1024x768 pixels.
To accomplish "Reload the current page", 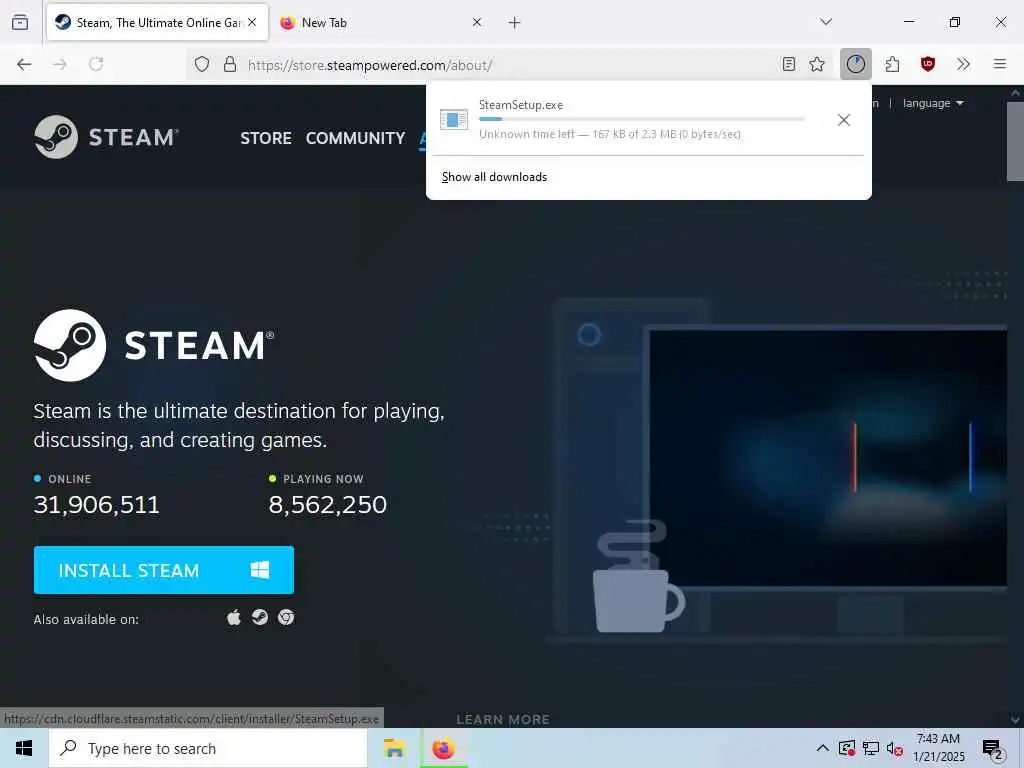I will tap(96, 64).
